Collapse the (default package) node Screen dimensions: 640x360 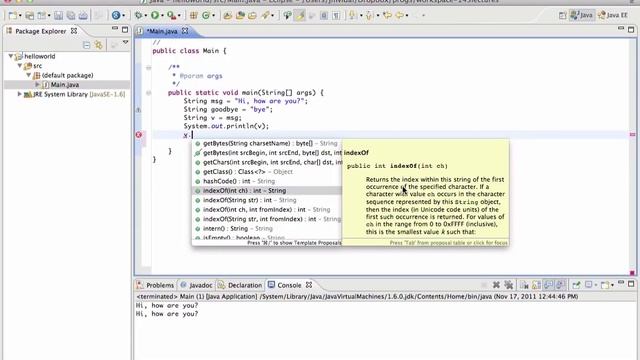click(x=29, y=75)
